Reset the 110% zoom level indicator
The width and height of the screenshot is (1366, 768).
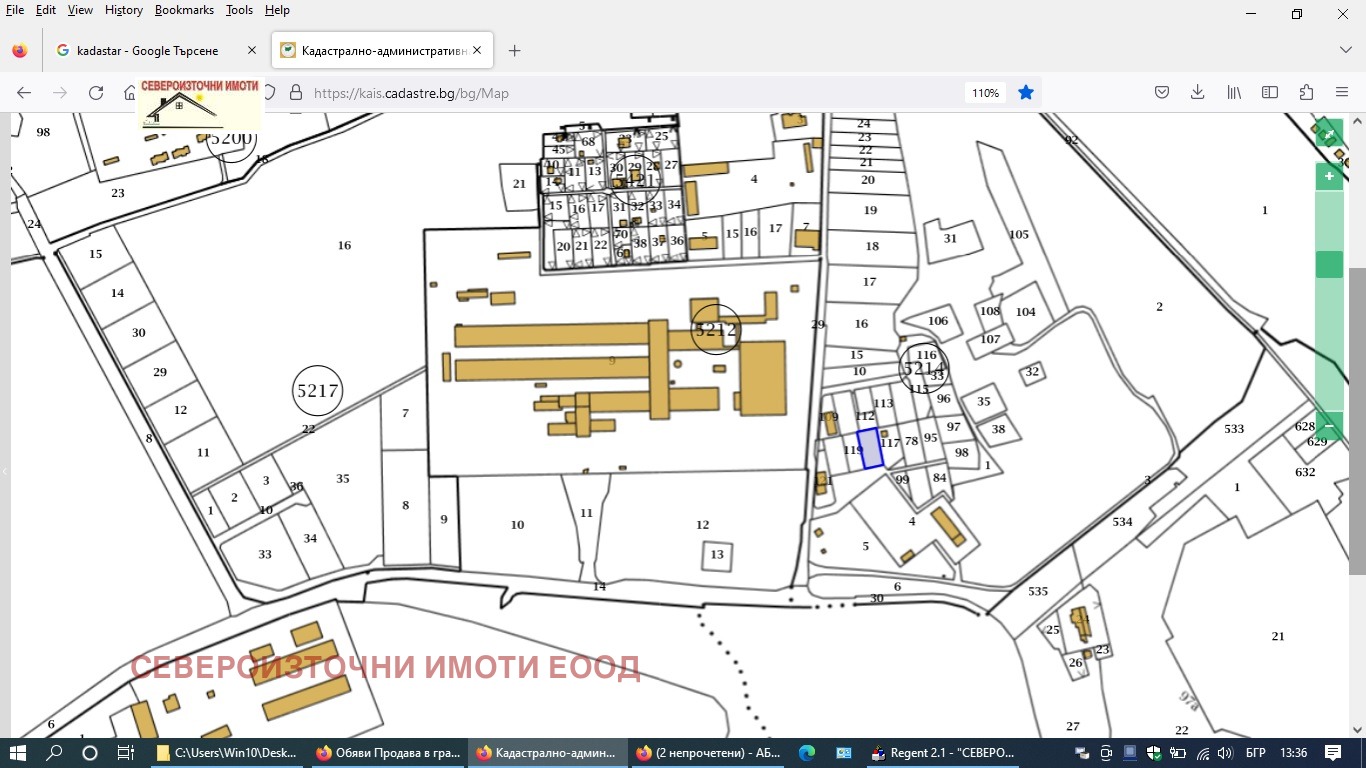985,93
